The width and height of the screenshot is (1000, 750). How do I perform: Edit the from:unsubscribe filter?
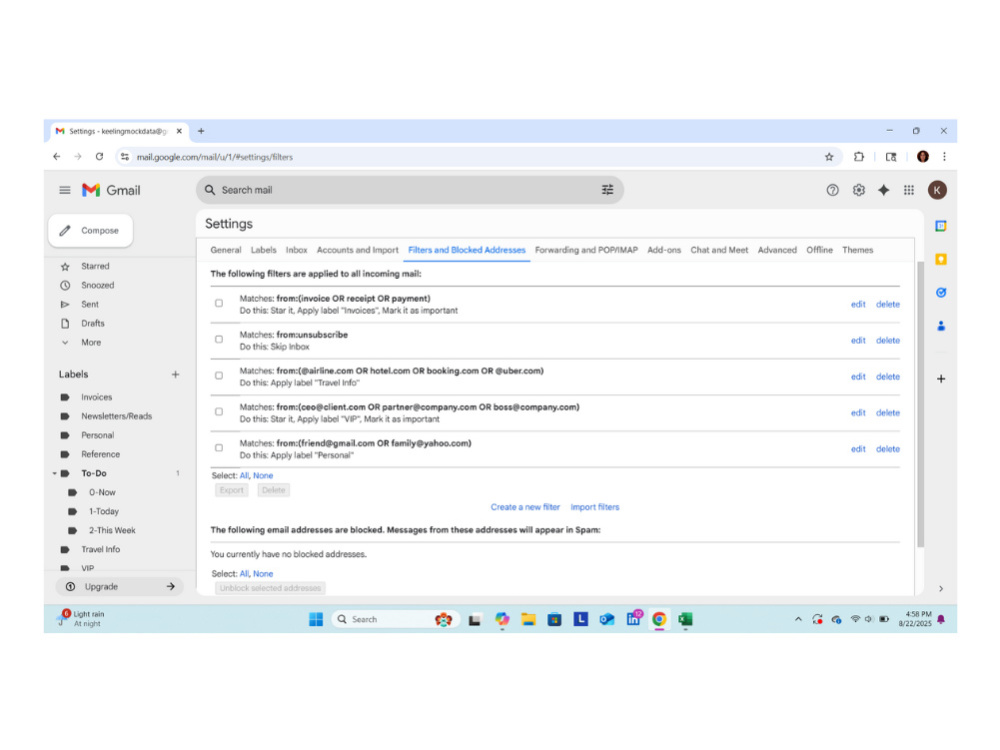click(x=858, y=341)
